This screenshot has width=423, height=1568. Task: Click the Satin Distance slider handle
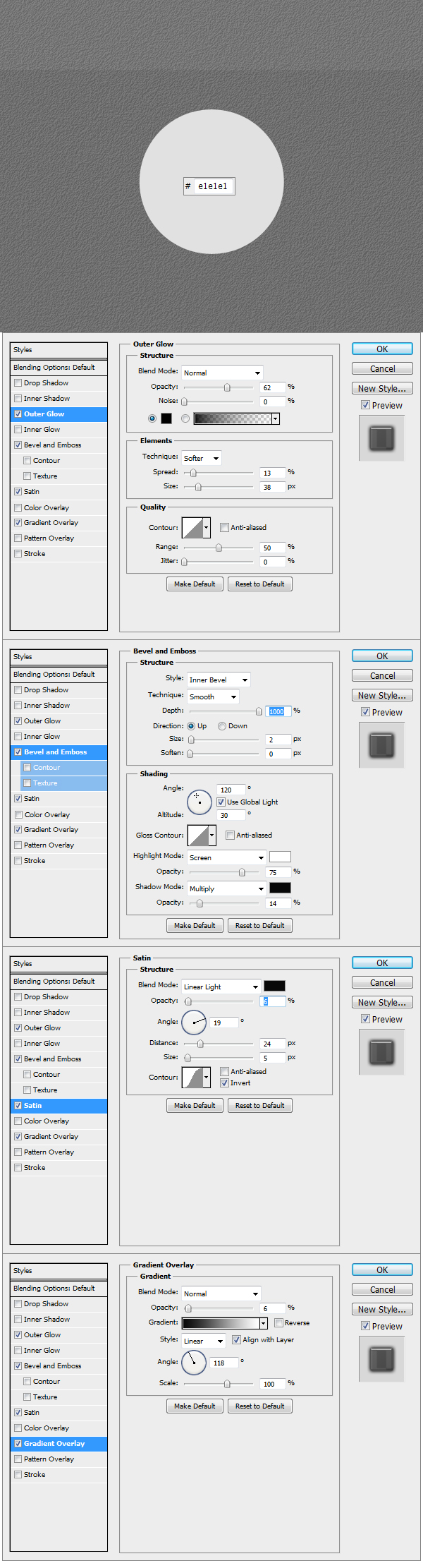click(200, 1044)
